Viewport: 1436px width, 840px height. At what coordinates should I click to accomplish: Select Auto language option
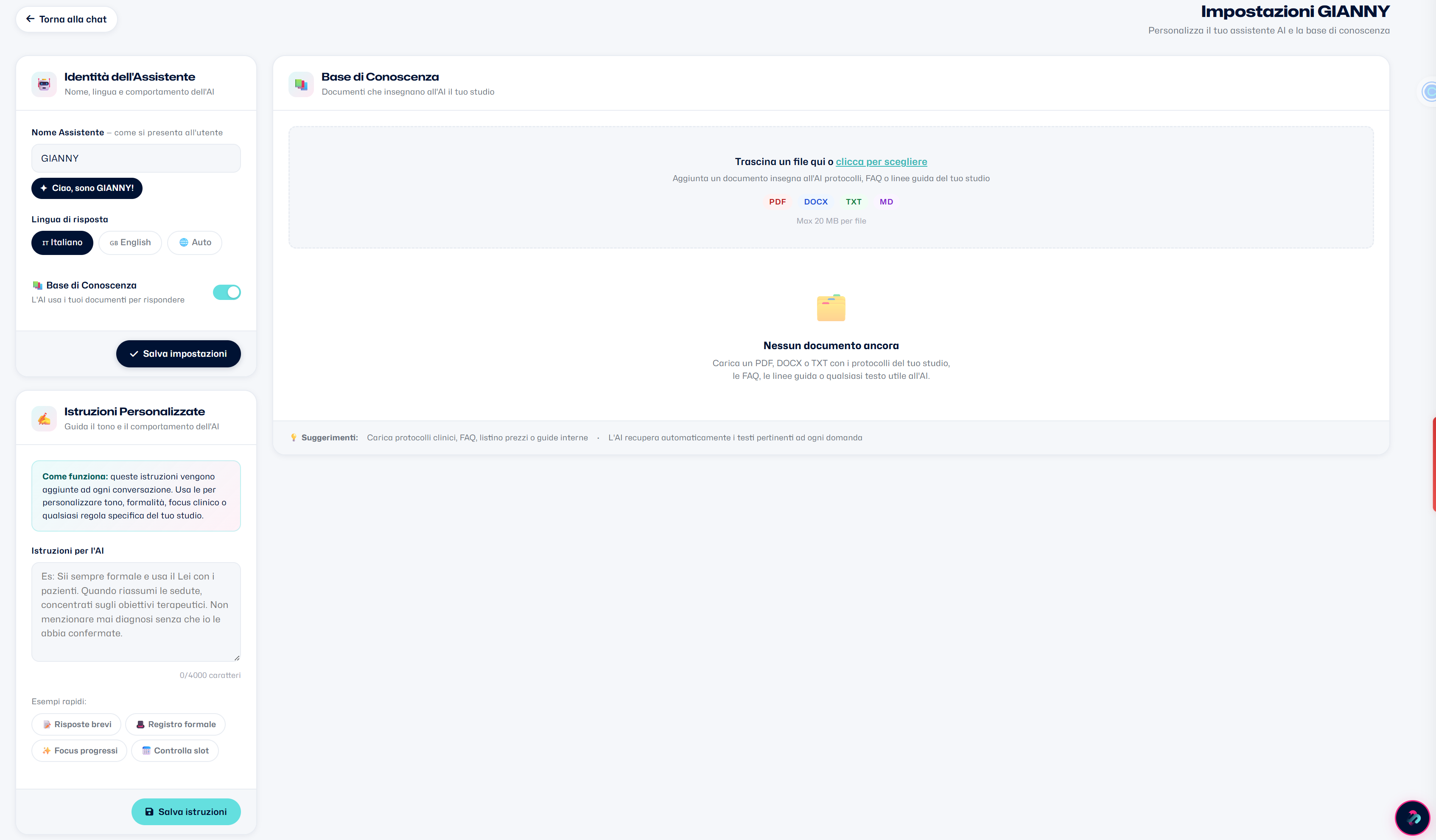pyautogui.click(x=195, y=243)
